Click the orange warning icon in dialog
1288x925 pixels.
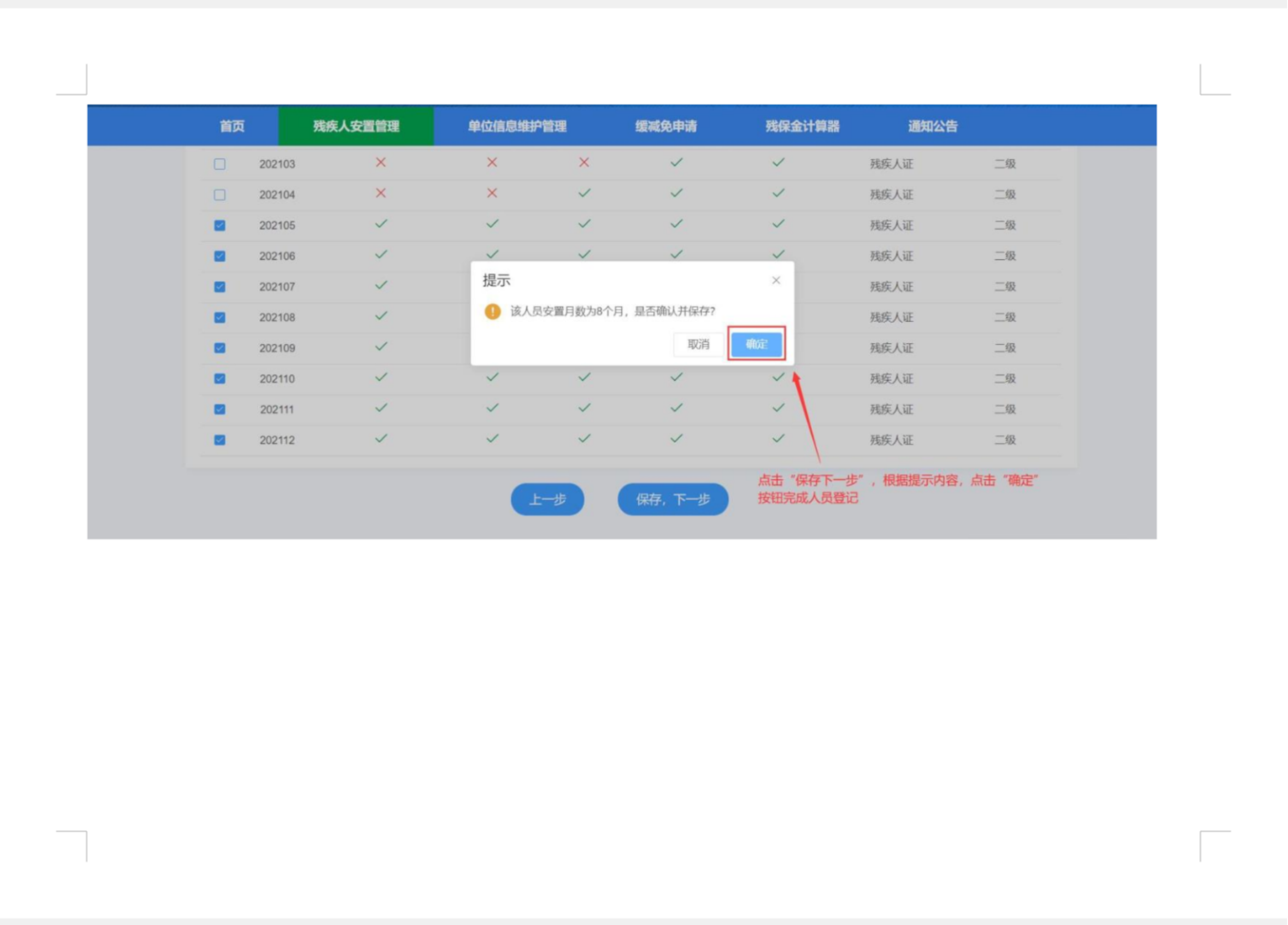coord(492,311)
